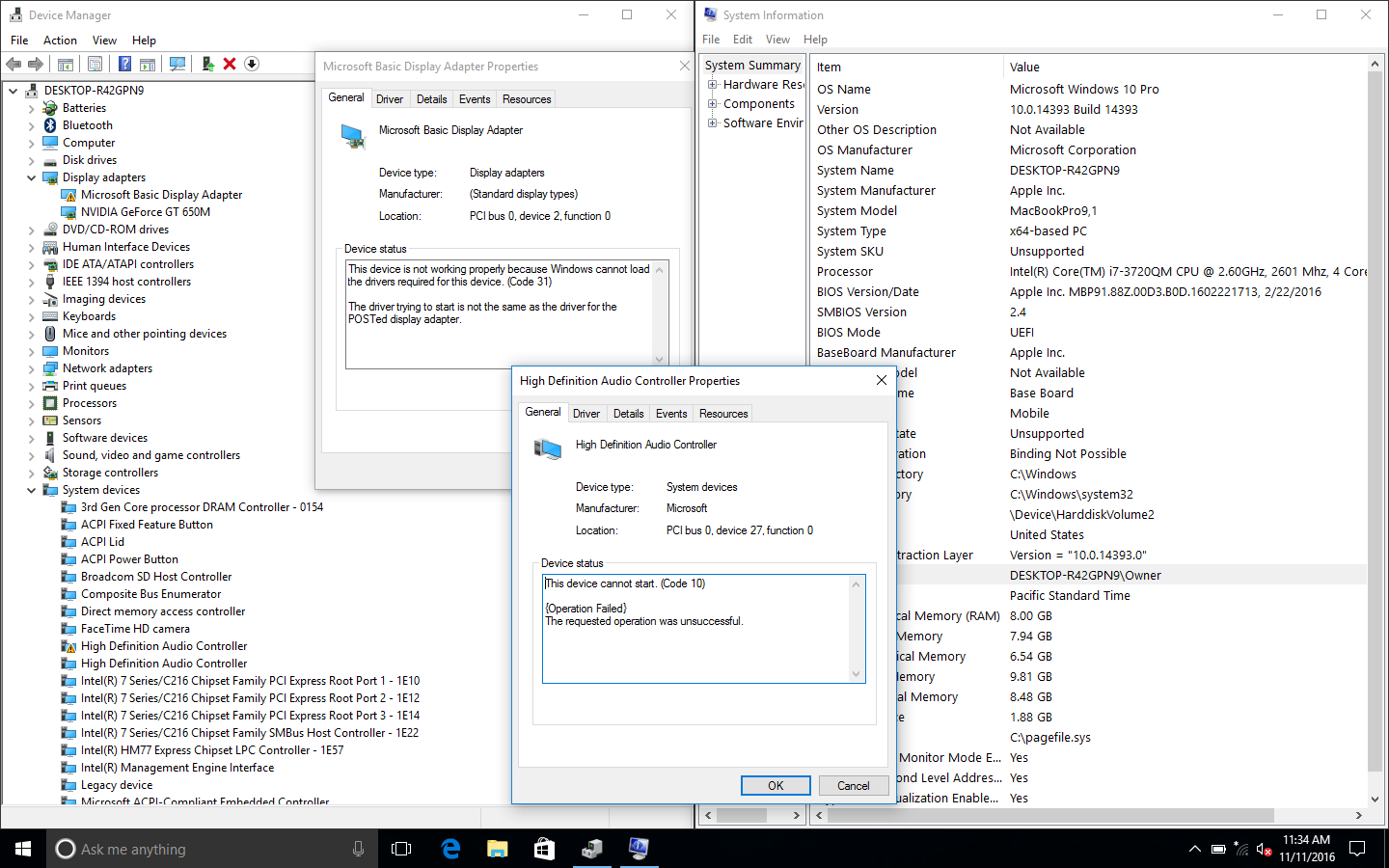
Task: Collapse the System devices category
Action: click(x=32, y=490)
